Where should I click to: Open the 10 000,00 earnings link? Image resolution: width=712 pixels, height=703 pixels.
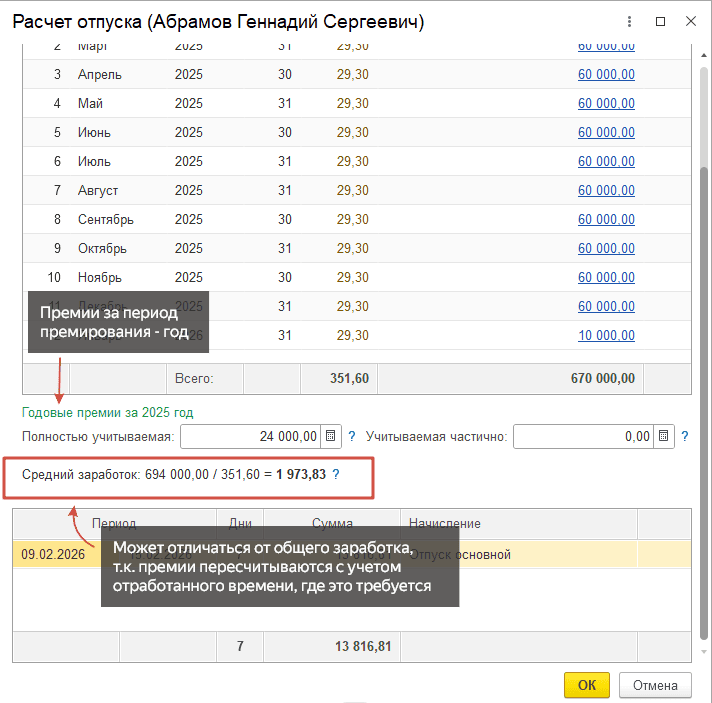click(606, 336)
